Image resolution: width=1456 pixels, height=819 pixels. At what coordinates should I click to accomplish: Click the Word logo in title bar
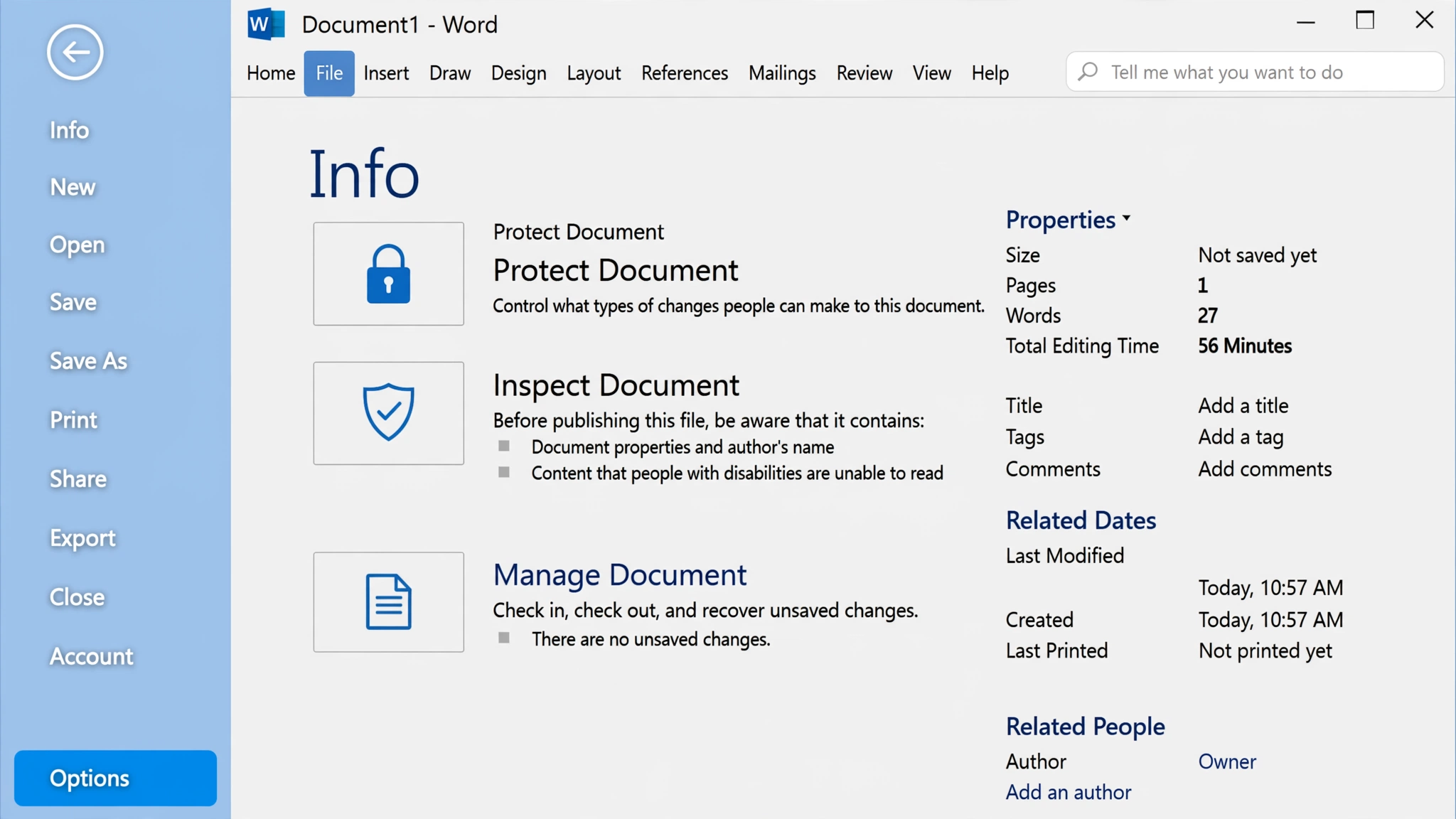point(266,24)
